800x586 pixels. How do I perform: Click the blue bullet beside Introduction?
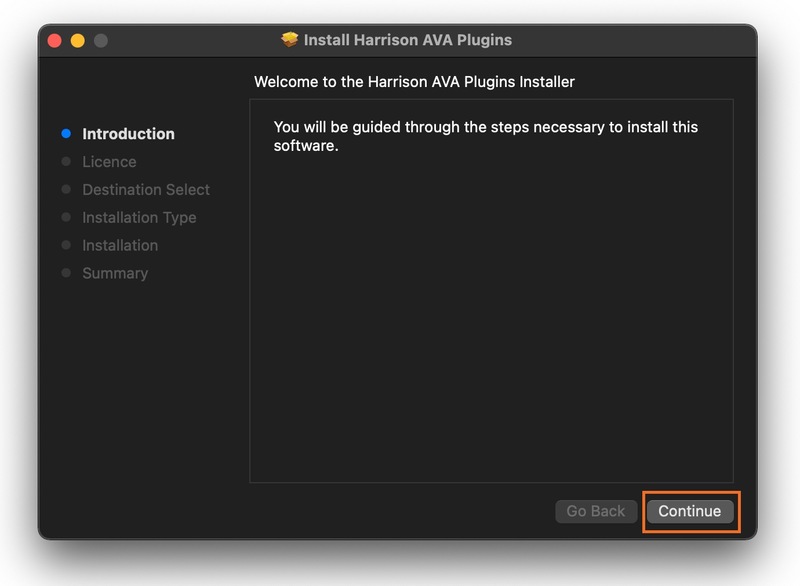click(66, 133)
